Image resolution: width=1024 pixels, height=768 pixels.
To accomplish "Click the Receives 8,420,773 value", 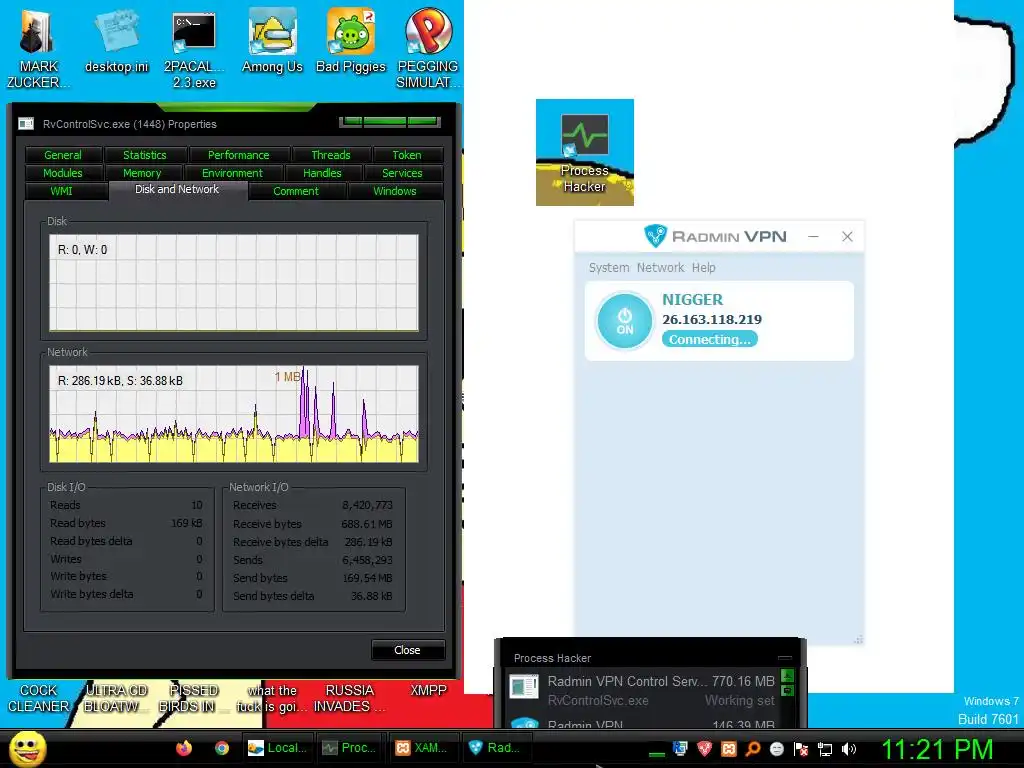I will (367, 505).
